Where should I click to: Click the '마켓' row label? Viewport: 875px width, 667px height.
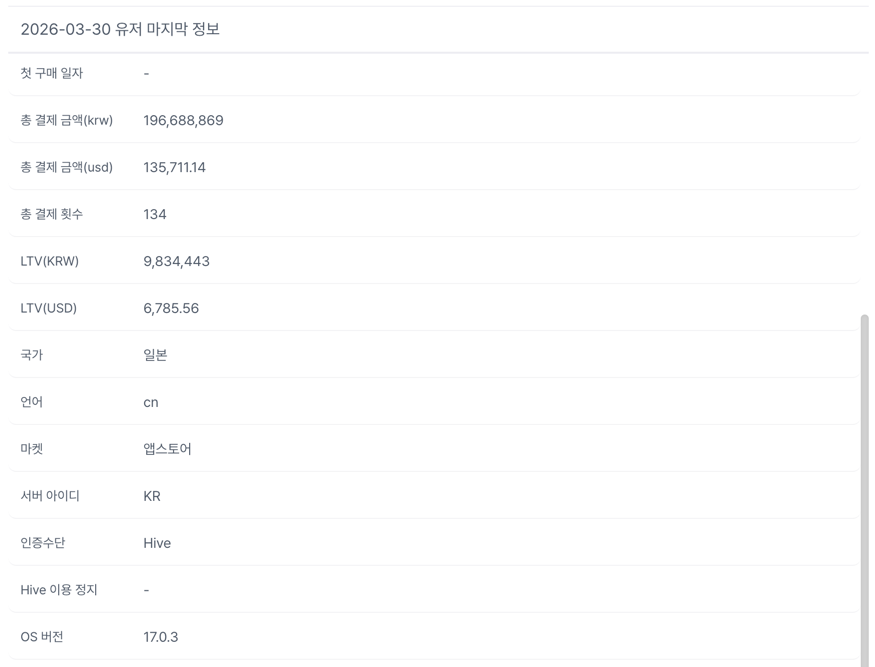click(x=32, y=449)
